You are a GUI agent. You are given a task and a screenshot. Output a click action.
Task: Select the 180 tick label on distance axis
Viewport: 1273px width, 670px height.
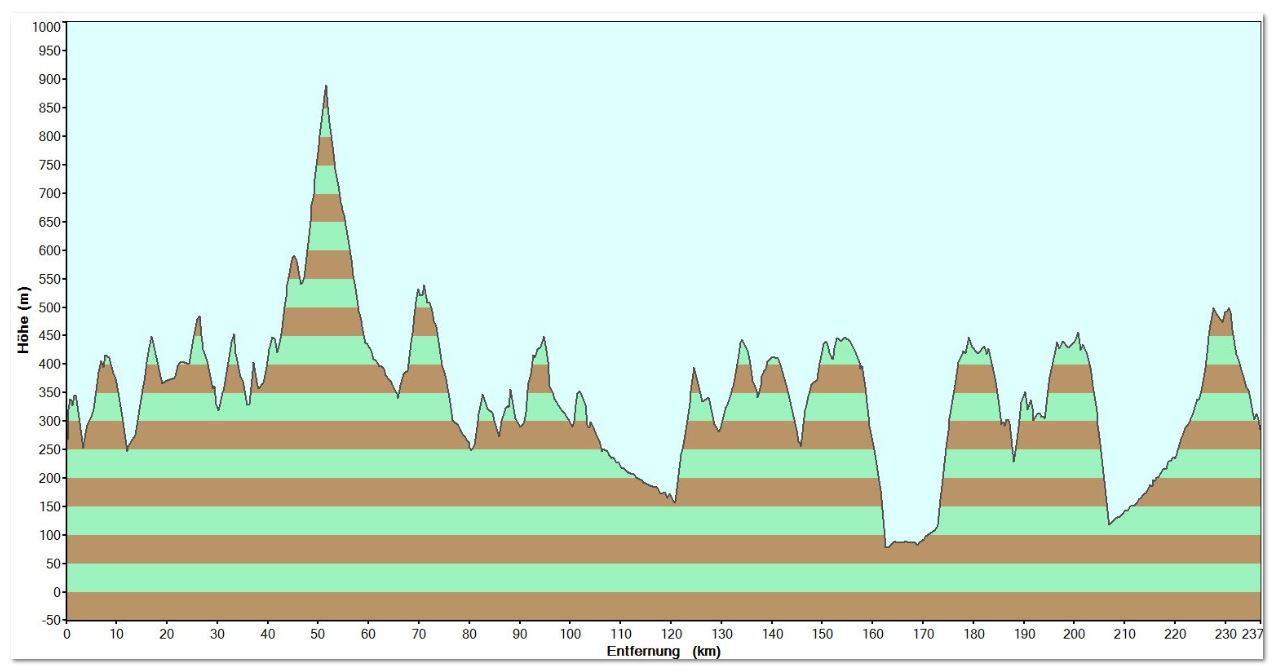tap(973, 633)
